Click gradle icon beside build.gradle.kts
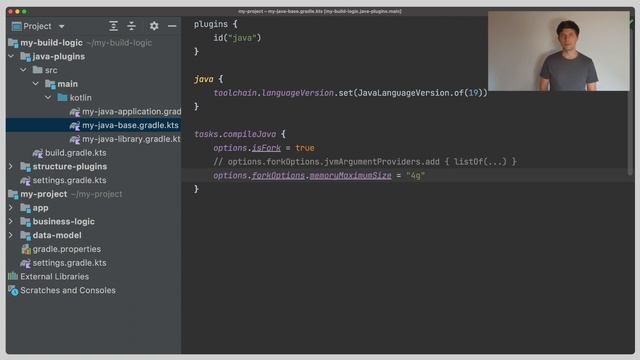The image size is (640, 360). point(38,153)
